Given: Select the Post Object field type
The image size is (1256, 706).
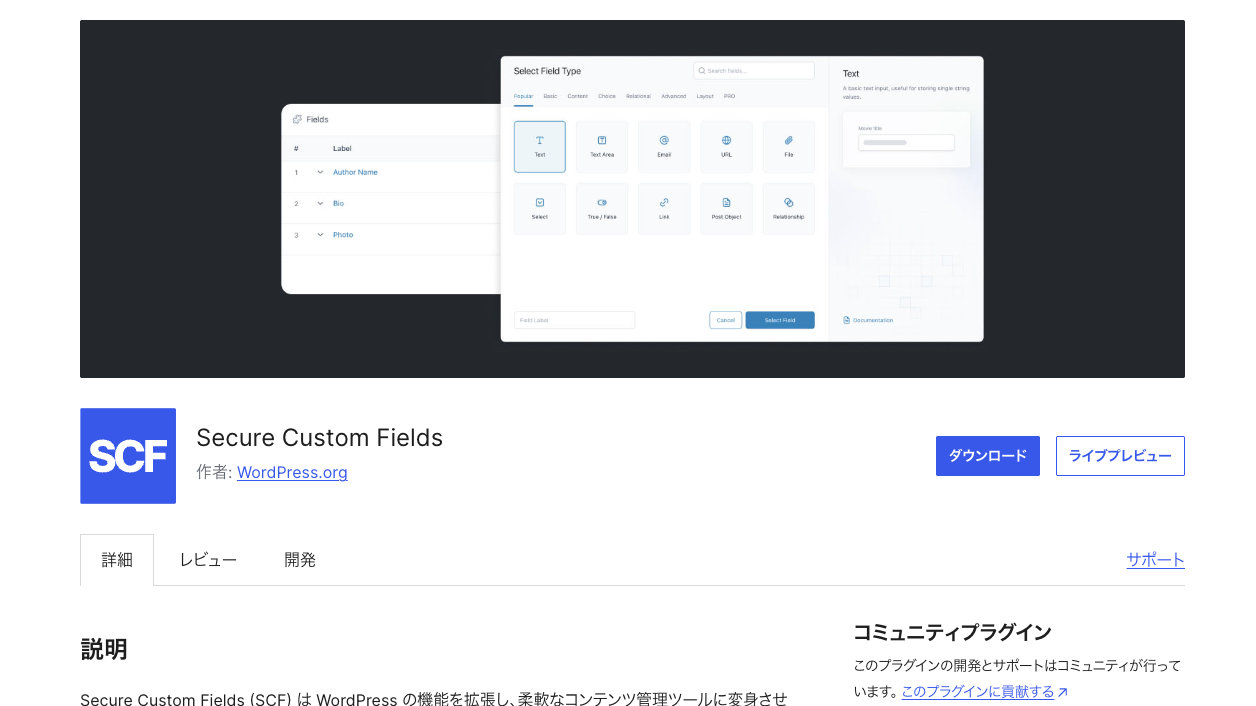Looking at the screenshot, I should pyautogui.click(x=726, y=209).
